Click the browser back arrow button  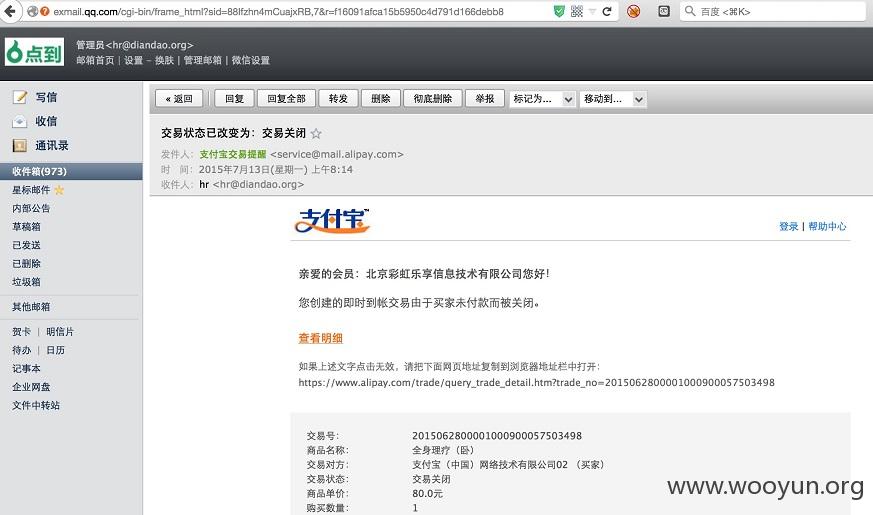tap(9, 11)
